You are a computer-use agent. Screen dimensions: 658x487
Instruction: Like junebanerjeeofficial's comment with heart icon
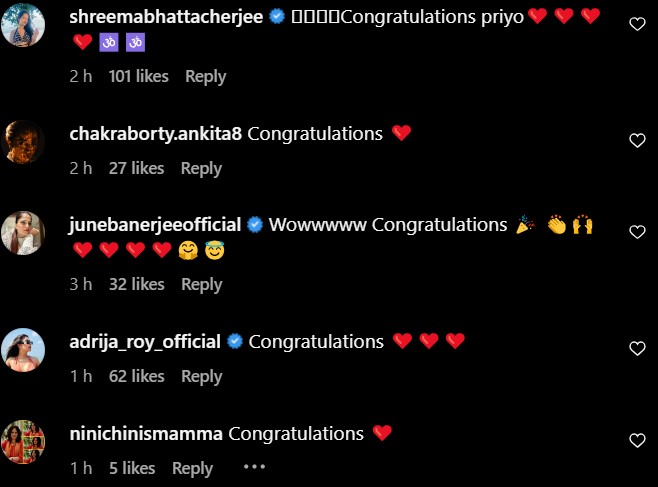[x=637, y=232]
